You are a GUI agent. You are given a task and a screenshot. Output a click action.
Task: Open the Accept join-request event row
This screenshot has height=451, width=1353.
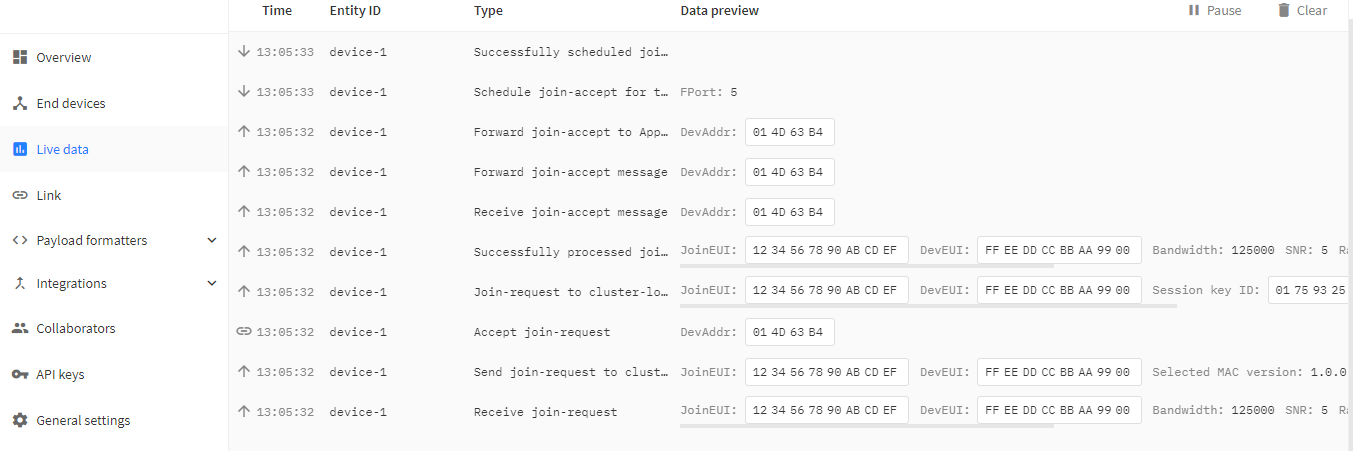coord(541,332)
